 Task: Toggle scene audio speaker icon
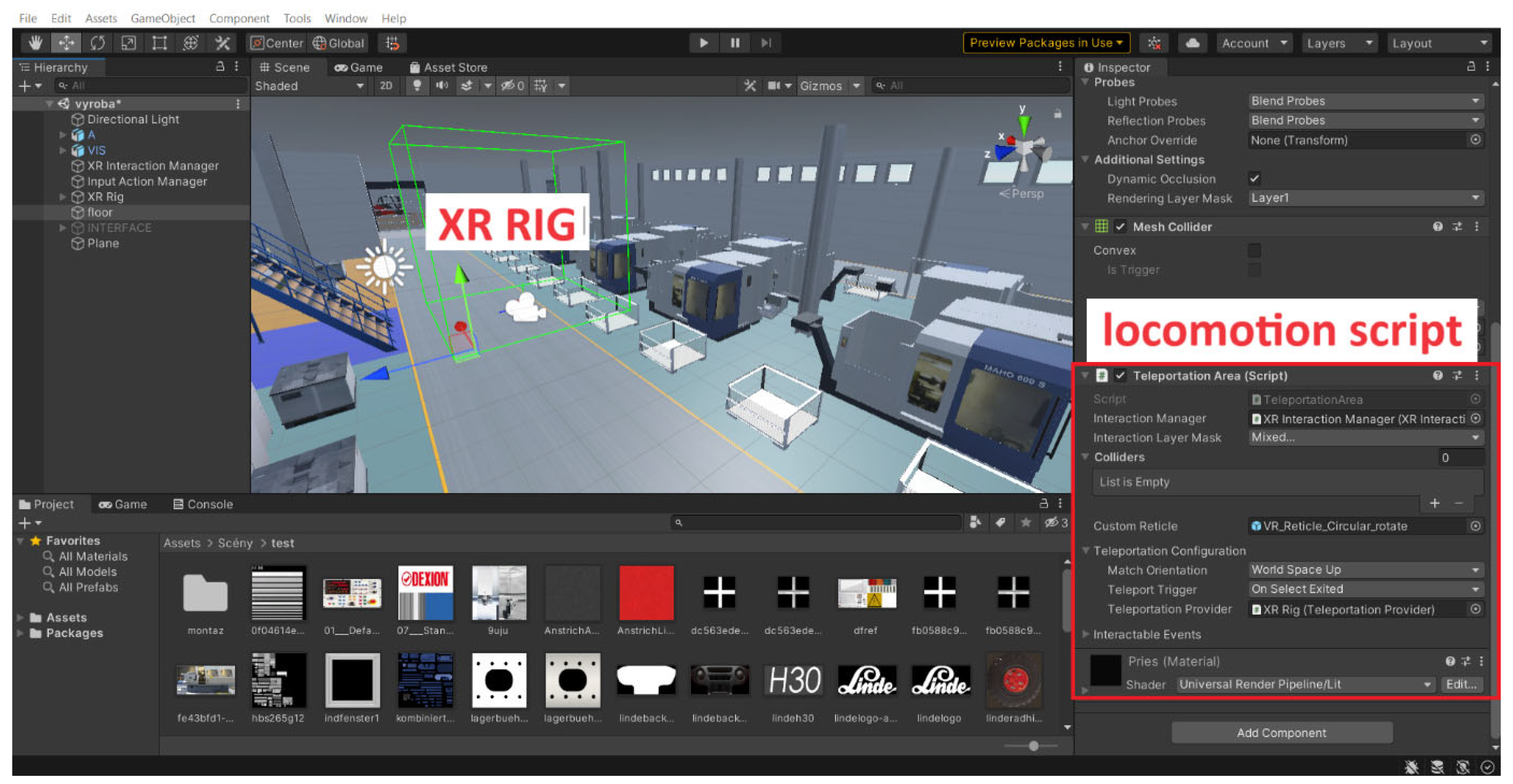[x=442, y=86]
